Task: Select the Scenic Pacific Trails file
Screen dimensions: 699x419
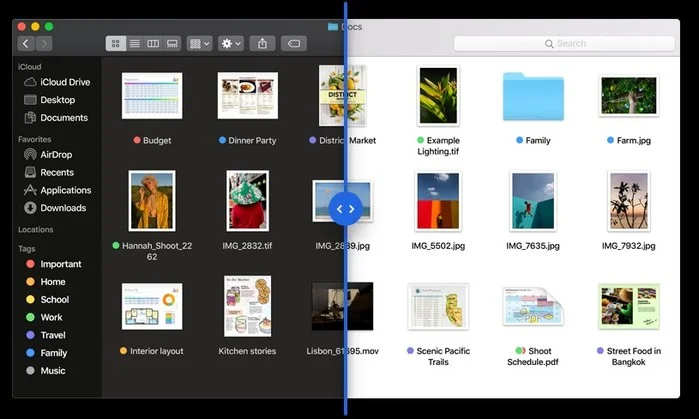Action: pyautogui.click(x=438, y=306)
